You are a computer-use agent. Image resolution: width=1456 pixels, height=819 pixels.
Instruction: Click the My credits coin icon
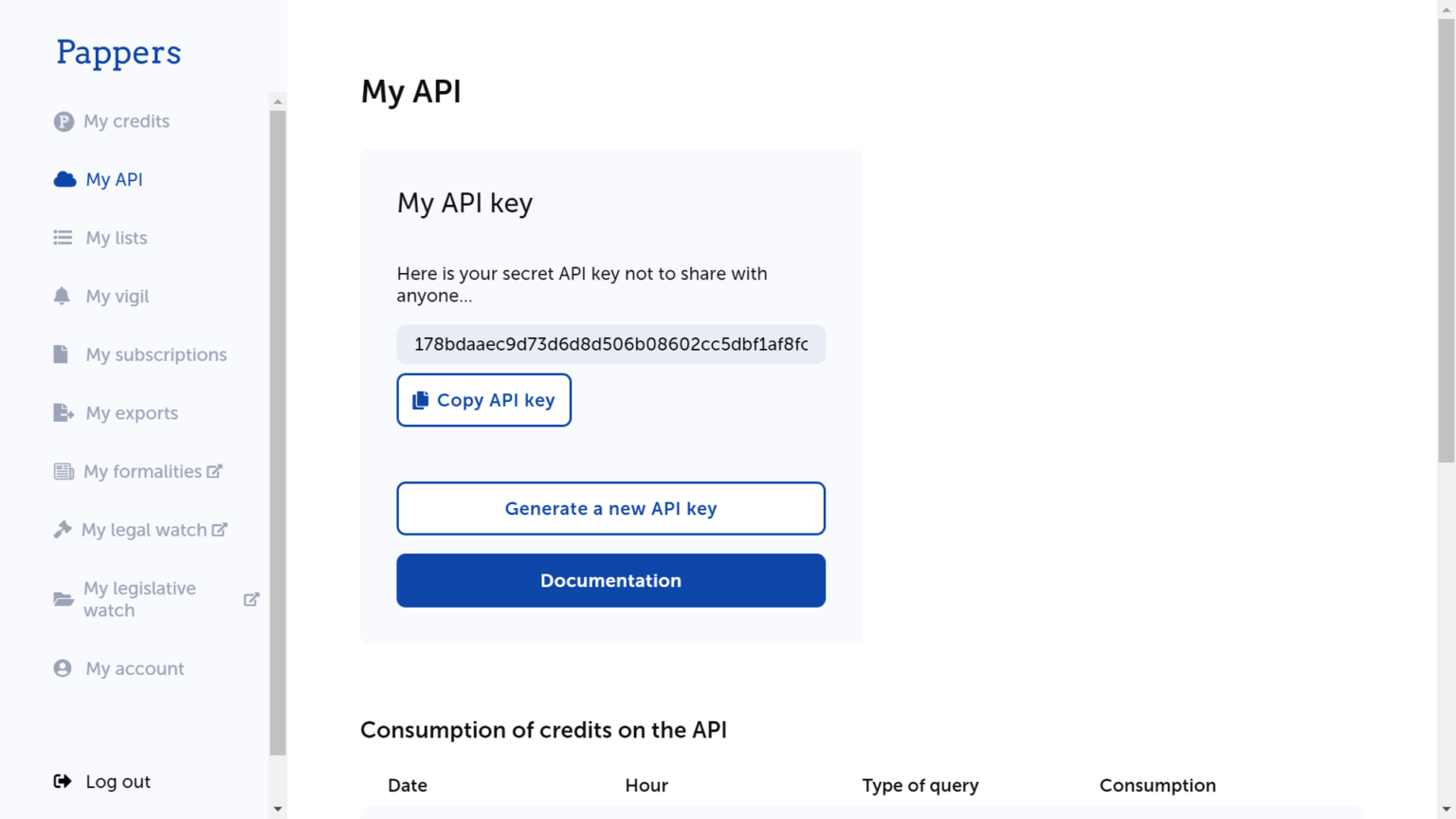click(x=64, y=121)
